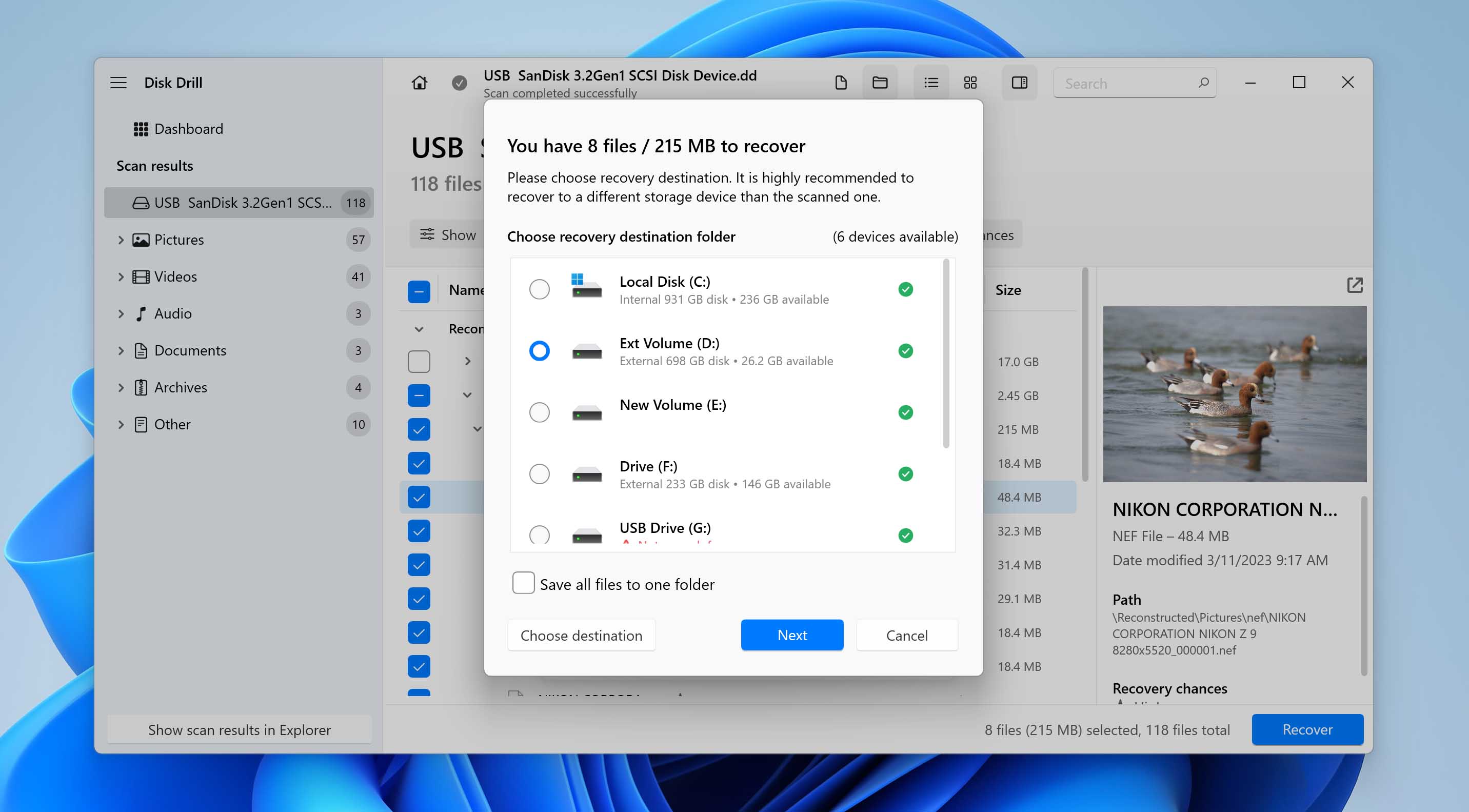Switch to folder view icon in toolbar
The image size is (1469, 812).
pyautogui.click(x=880, y=83)
